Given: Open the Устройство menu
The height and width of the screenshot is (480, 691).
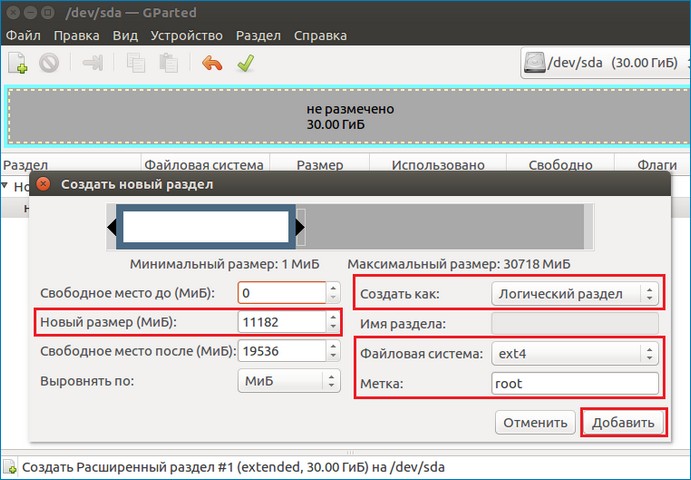Looking at the screenshot, I should pos(186,35).
